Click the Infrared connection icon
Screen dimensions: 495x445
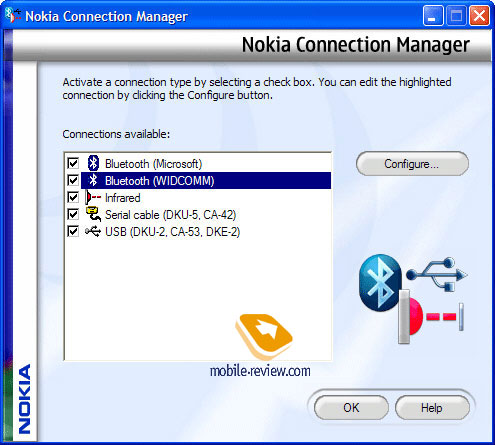tap(93, 197)
